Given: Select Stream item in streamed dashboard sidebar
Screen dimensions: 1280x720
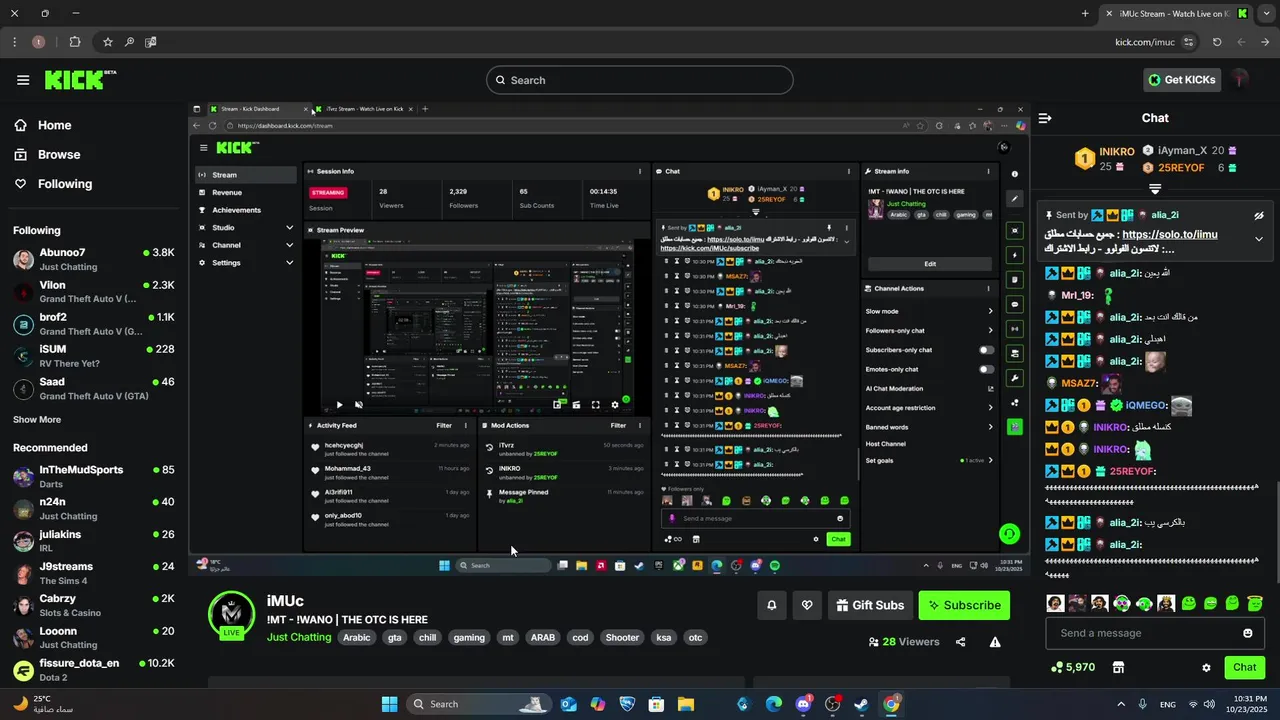Looking at the screenshot, I should click(246, 175).
